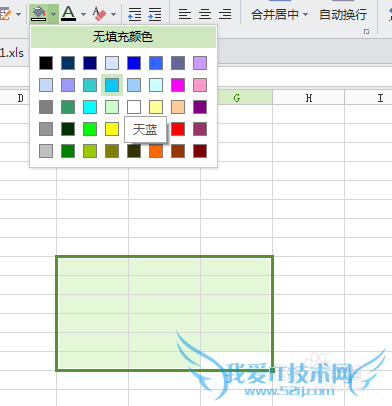Select the dark navy swatch in top row

(68, 63)
